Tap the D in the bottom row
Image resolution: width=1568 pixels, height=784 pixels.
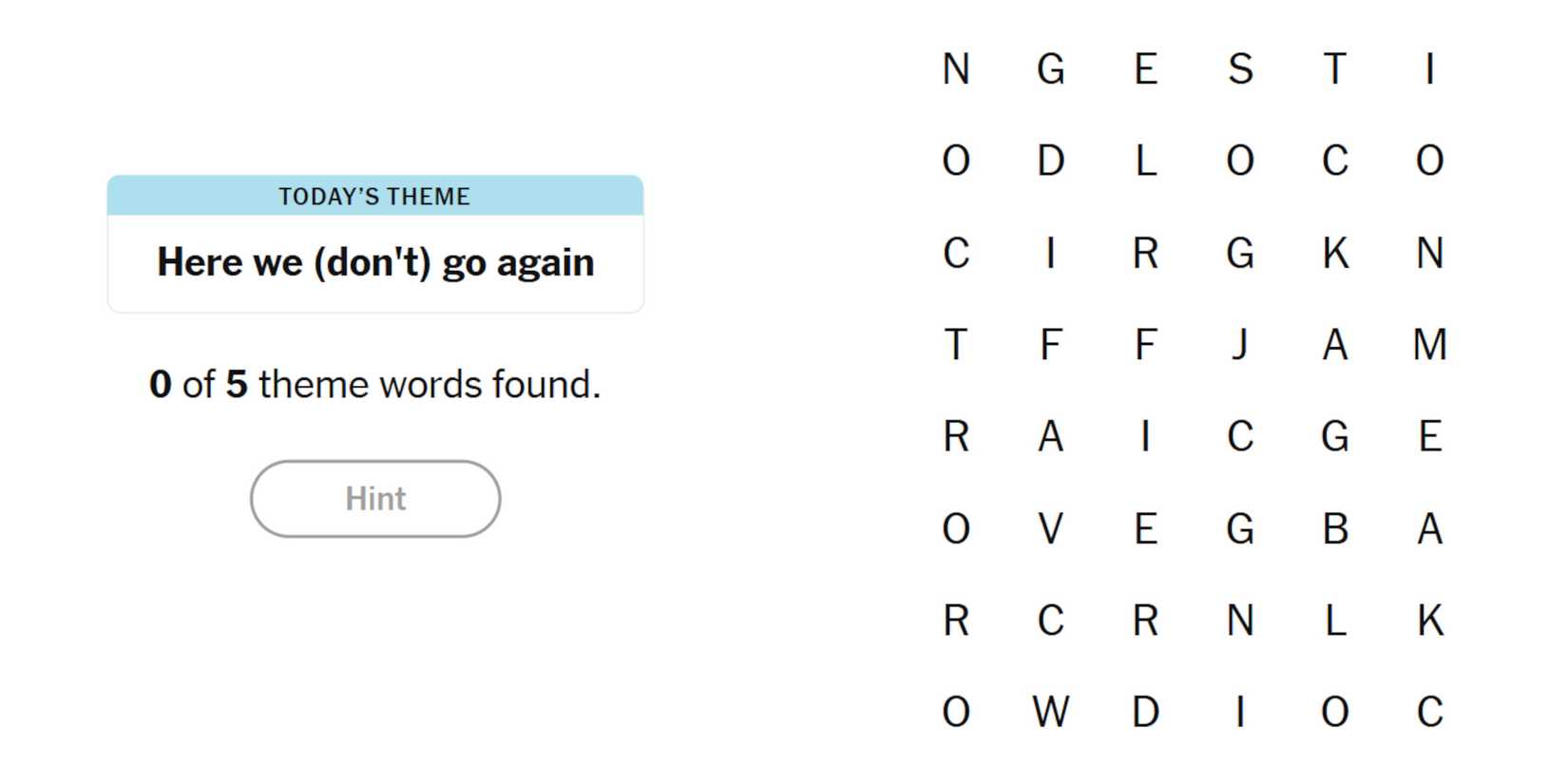1145,713
